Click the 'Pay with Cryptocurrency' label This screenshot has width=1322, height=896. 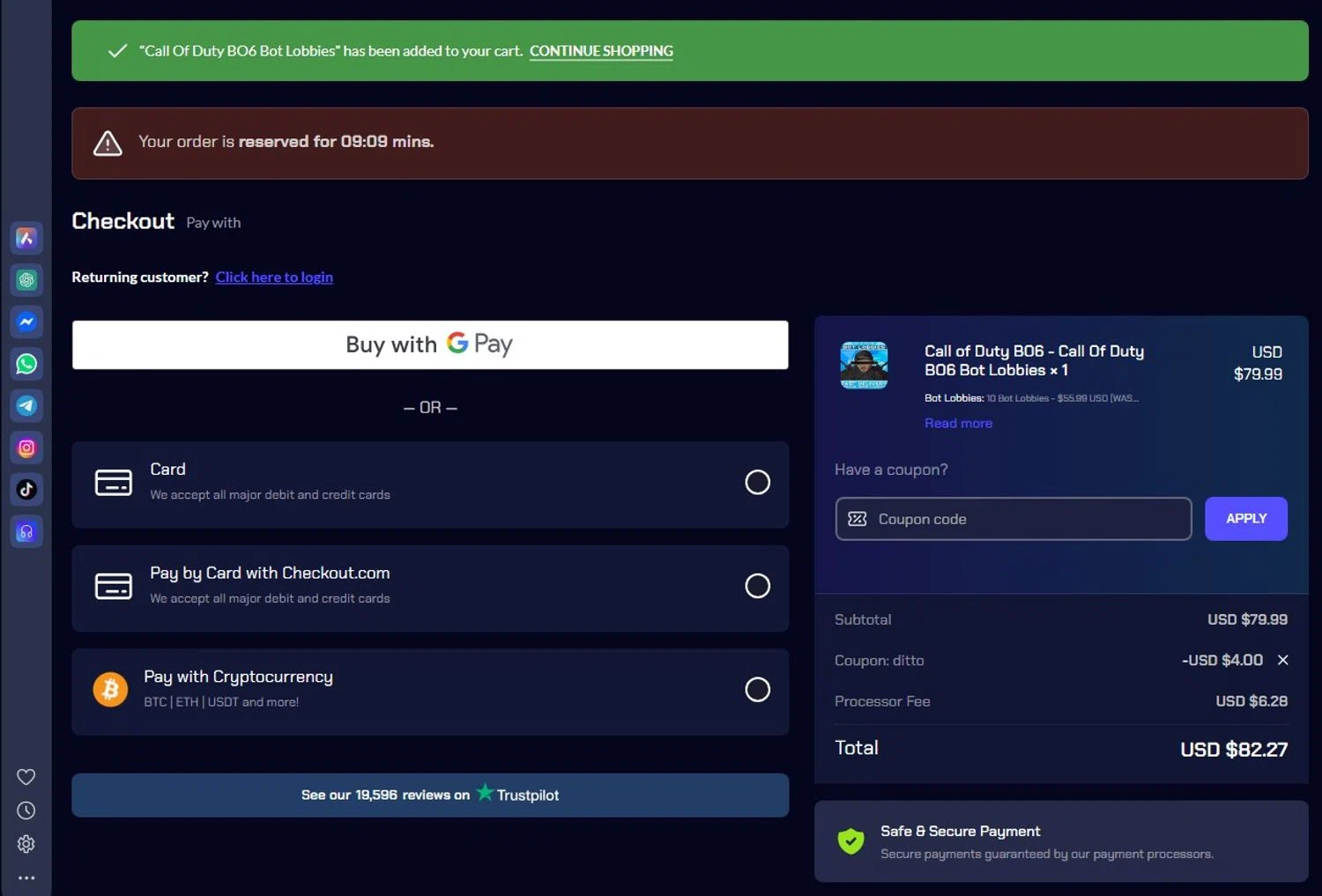(238, 677)
